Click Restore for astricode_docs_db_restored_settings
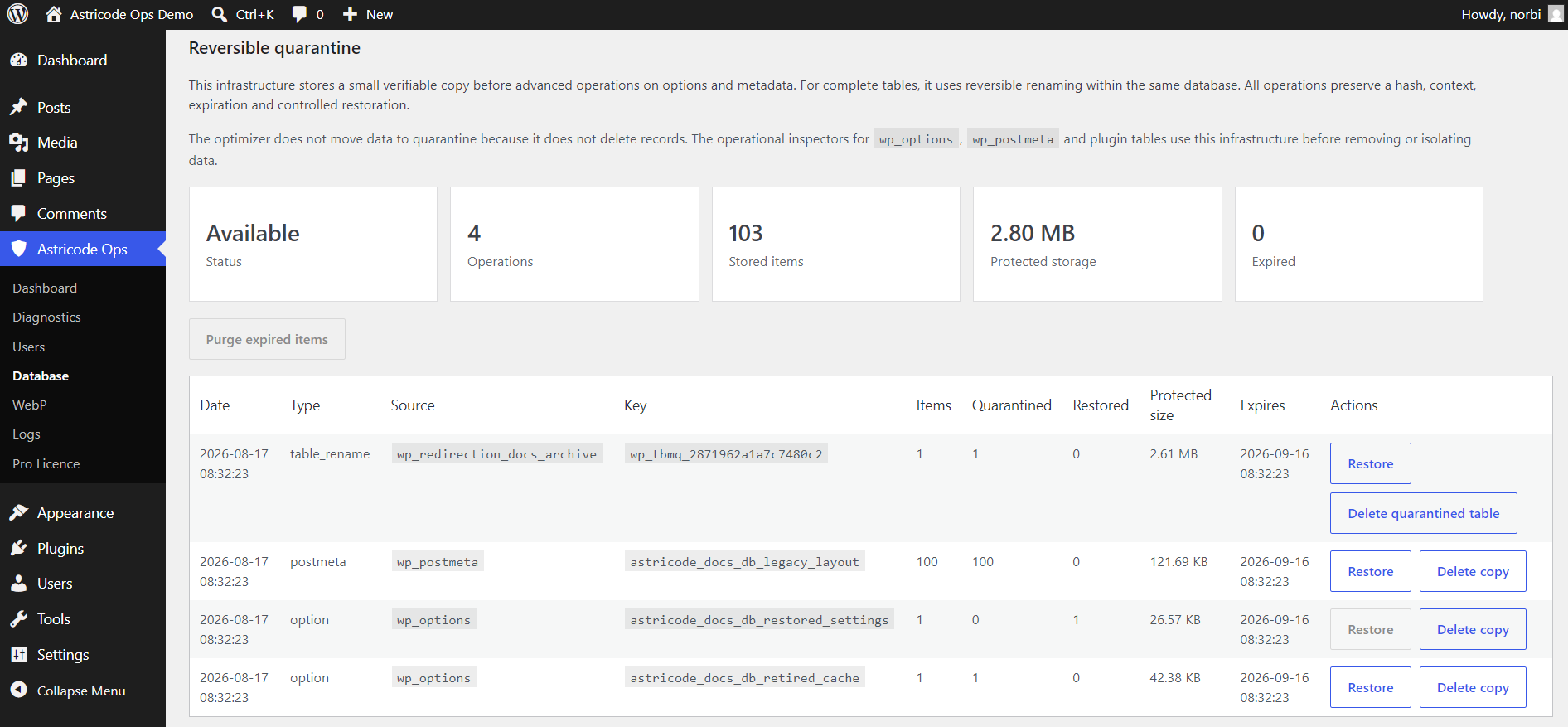This screenshot has width=1568, height=727. [1370, 629]
